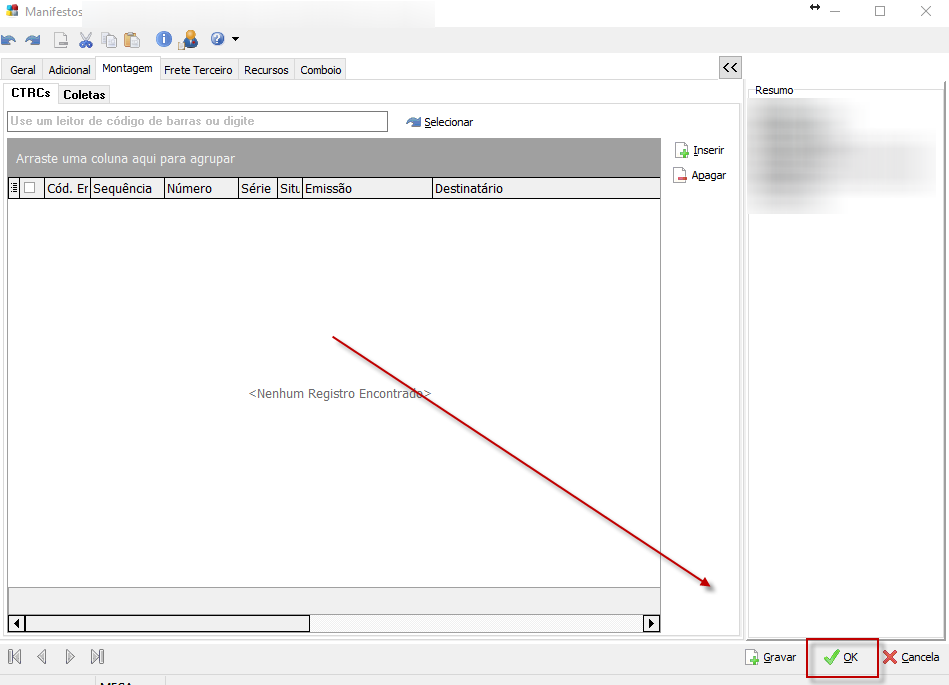The height and width of the screenshot is (685, 949).
Task: Open the blue information icon
Action: click(163, 40)
